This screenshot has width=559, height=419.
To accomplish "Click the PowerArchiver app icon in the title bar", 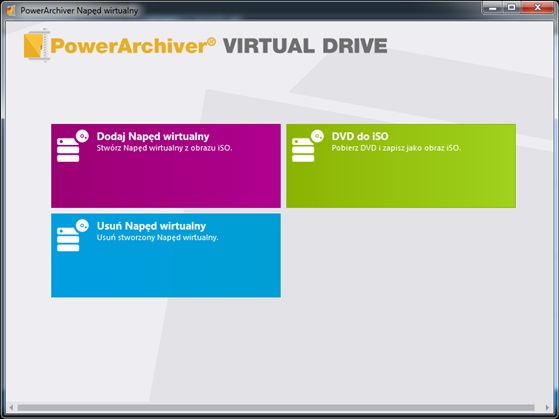I will coord(11,10).
